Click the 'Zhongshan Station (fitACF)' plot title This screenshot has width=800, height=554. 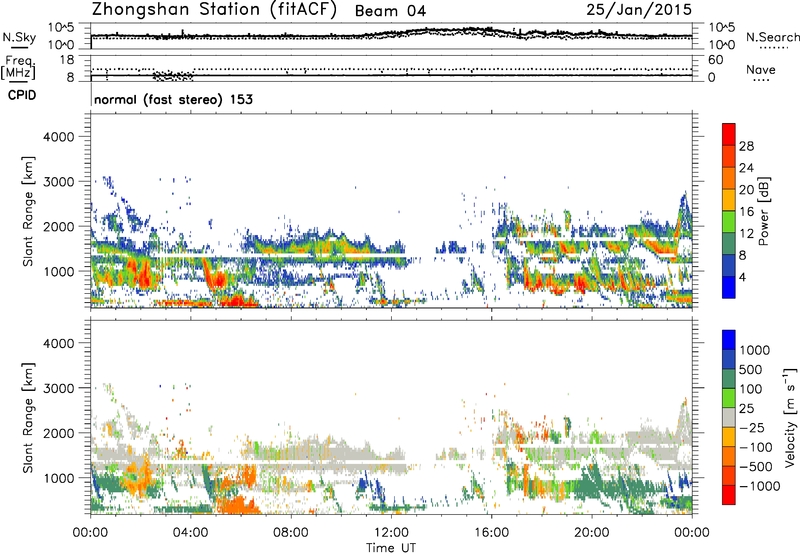coord(214,10)
